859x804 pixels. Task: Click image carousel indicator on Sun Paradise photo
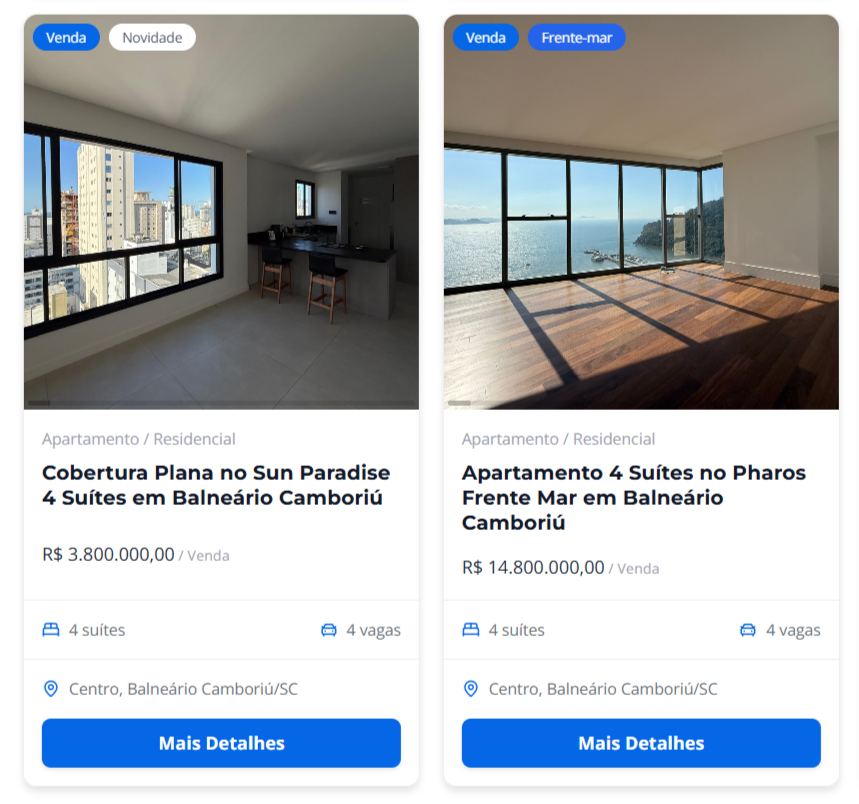pyautogui.click(x=39, y=403)
